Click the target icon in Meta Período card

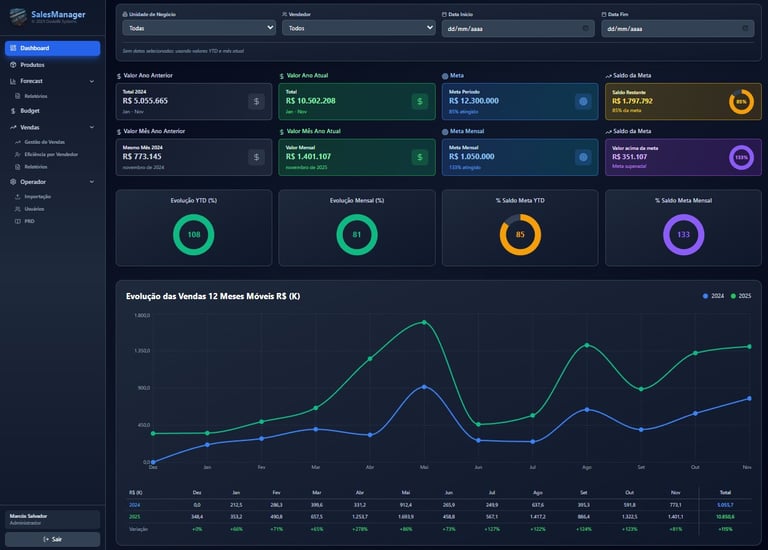(x=583, y=101)
